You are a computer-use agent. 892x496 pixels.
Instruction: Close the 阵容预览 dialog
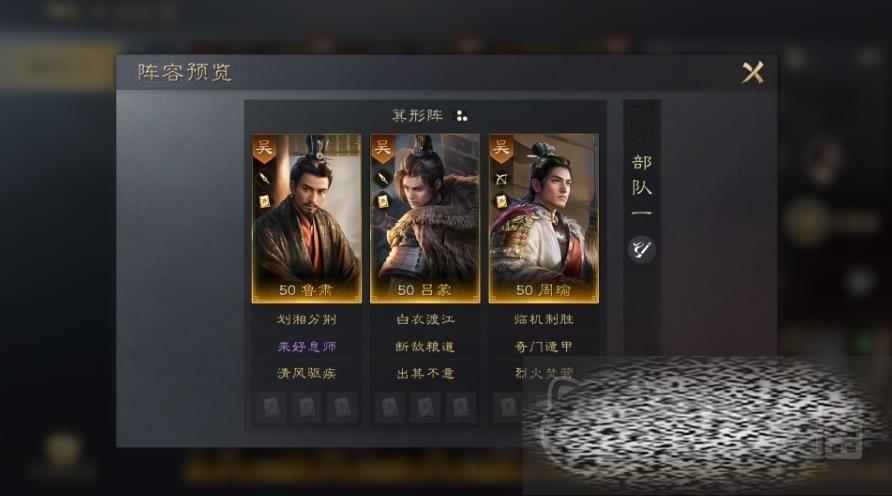pos(753,72)
